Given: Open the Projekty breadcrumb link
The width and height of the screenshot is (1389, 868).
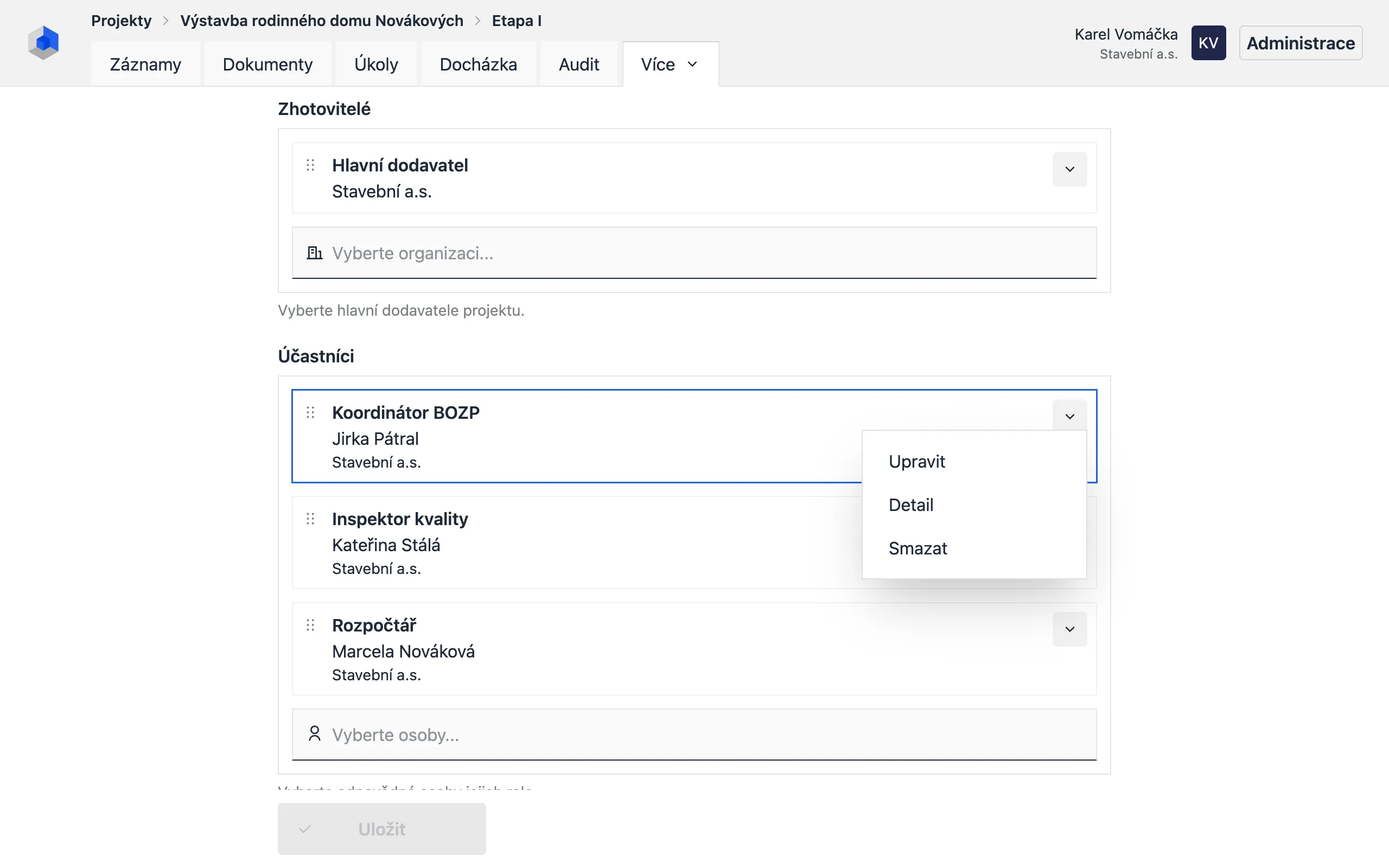Looking at the screenshot, I should [121, 21].
